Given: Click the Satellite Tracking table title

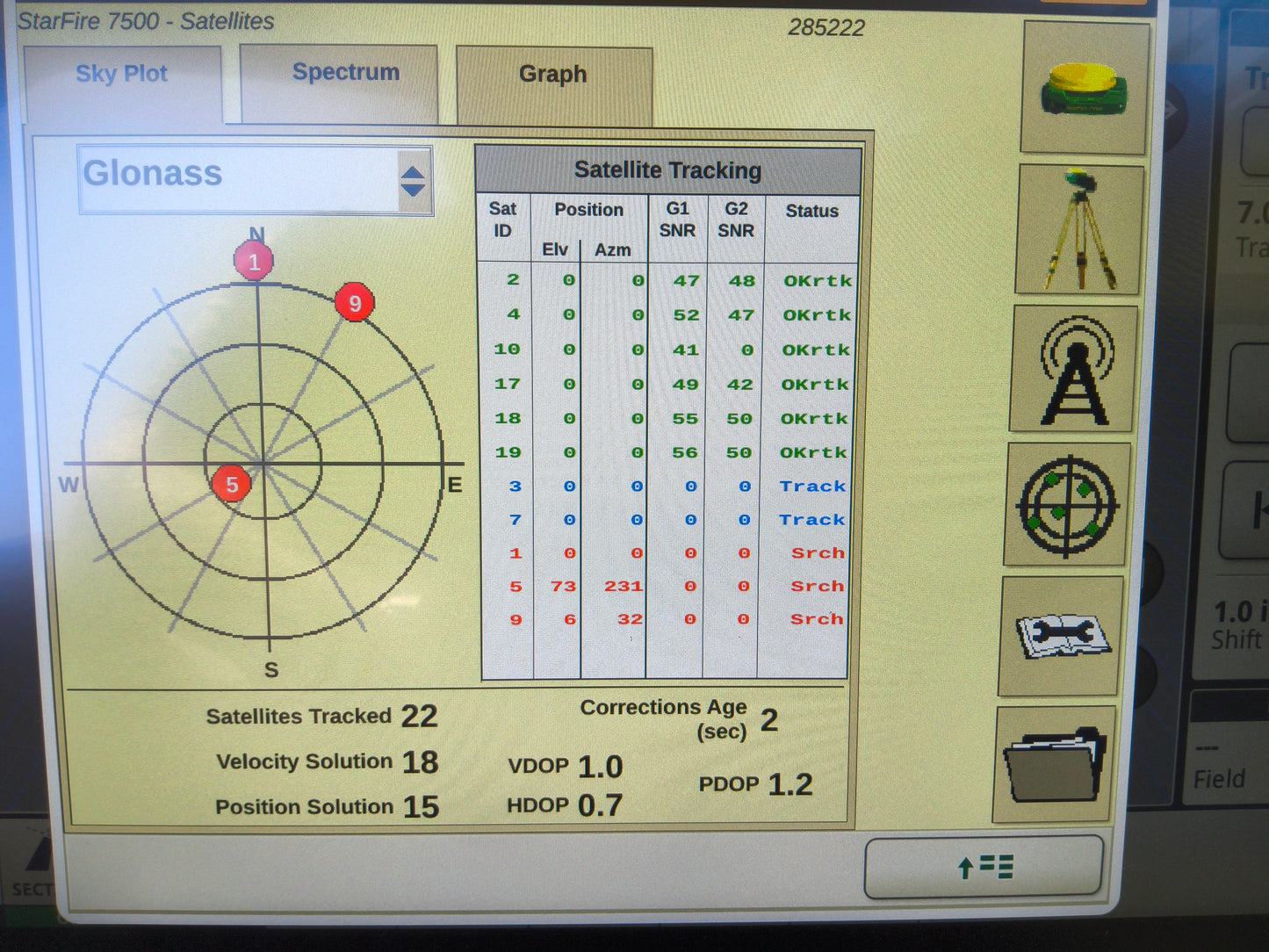Looking at the screenshot, I should (667, 170).
